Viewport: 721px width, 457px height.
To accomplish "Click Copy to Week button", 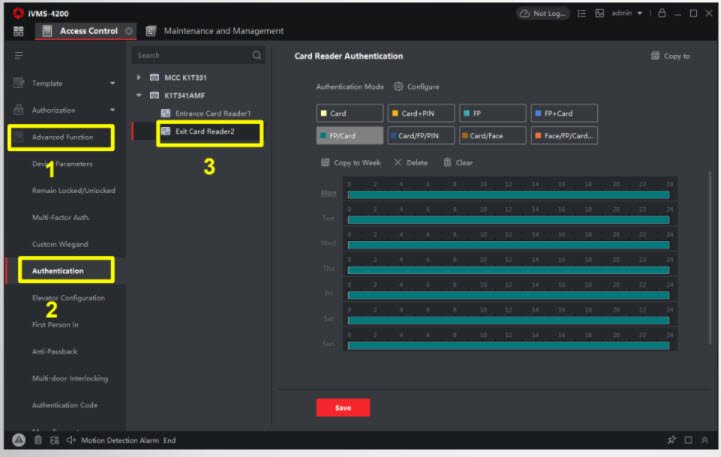I will [350, 162].
